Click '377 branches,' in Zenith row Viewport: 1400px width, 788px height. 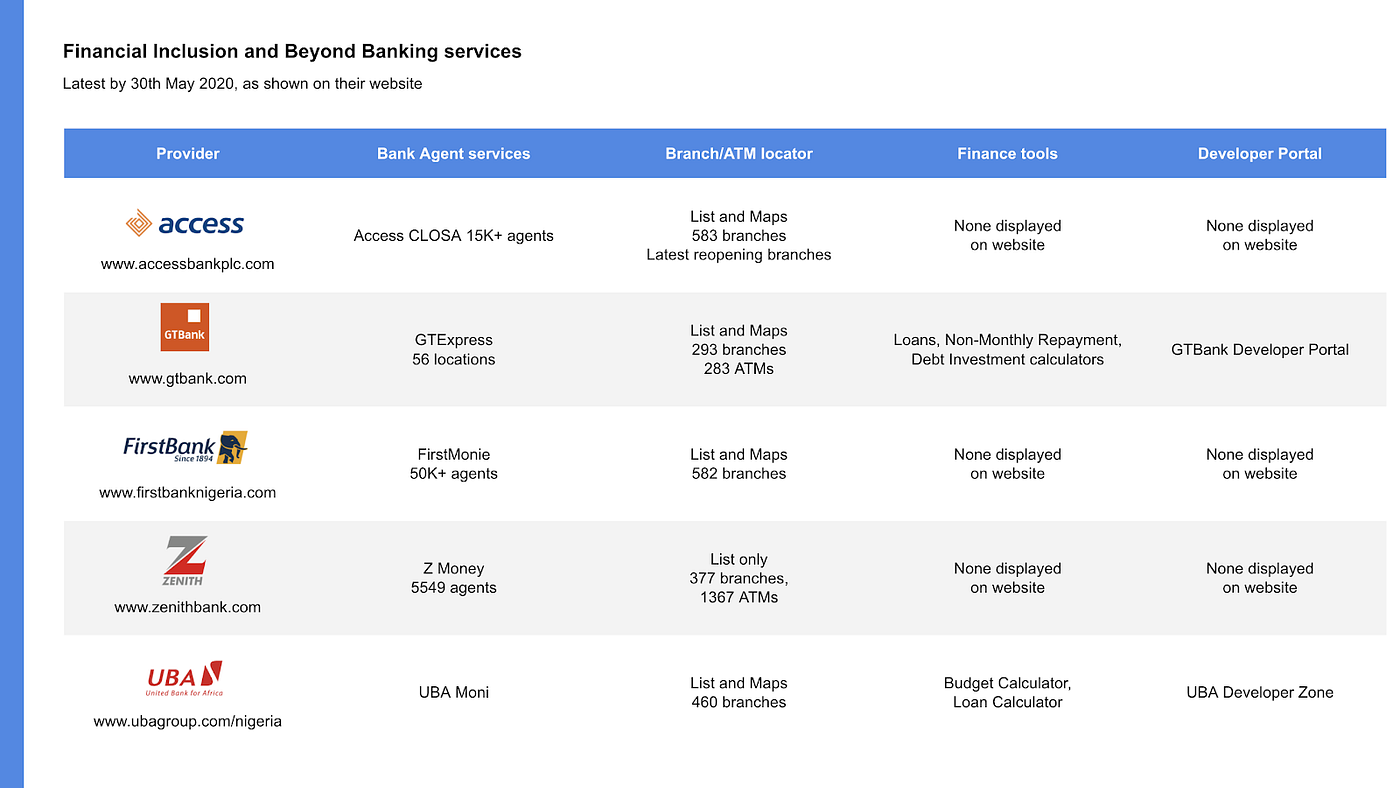point(739,578)
